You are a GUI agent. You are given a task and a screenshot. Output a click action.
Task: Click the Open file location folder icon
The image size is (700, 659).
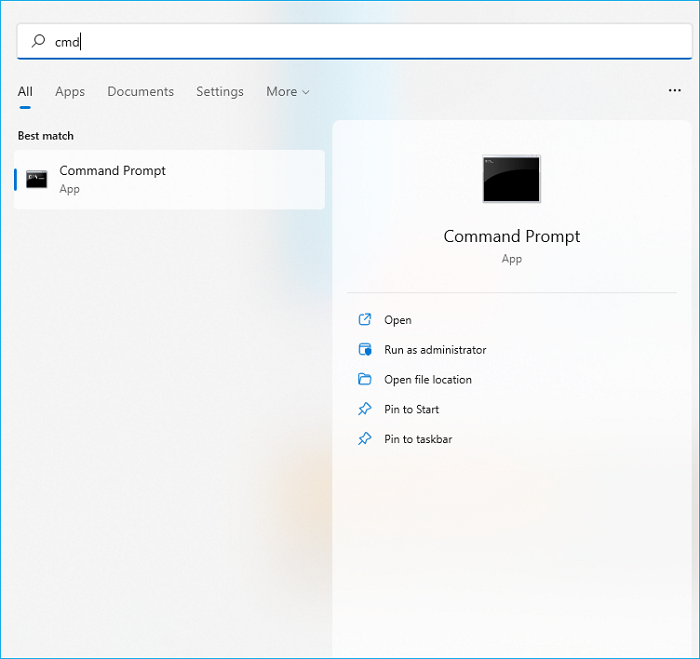(x=364, y=380)
